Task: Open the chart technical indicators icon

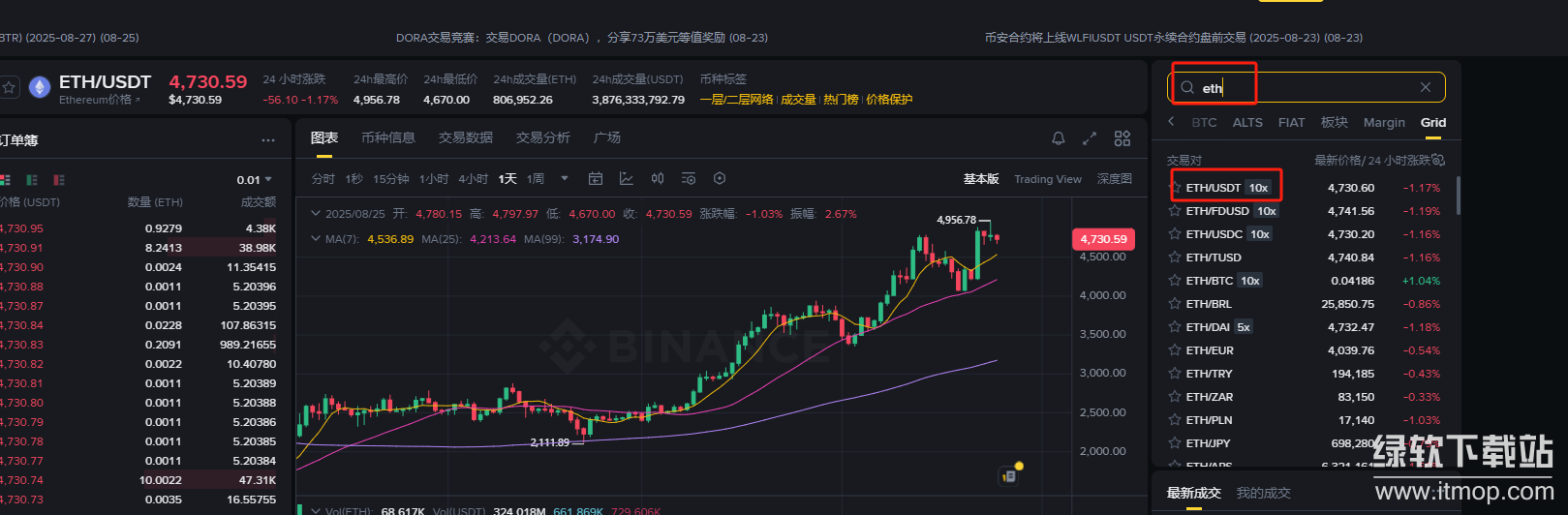Action: pyautogui.click(x=627, y=178)
